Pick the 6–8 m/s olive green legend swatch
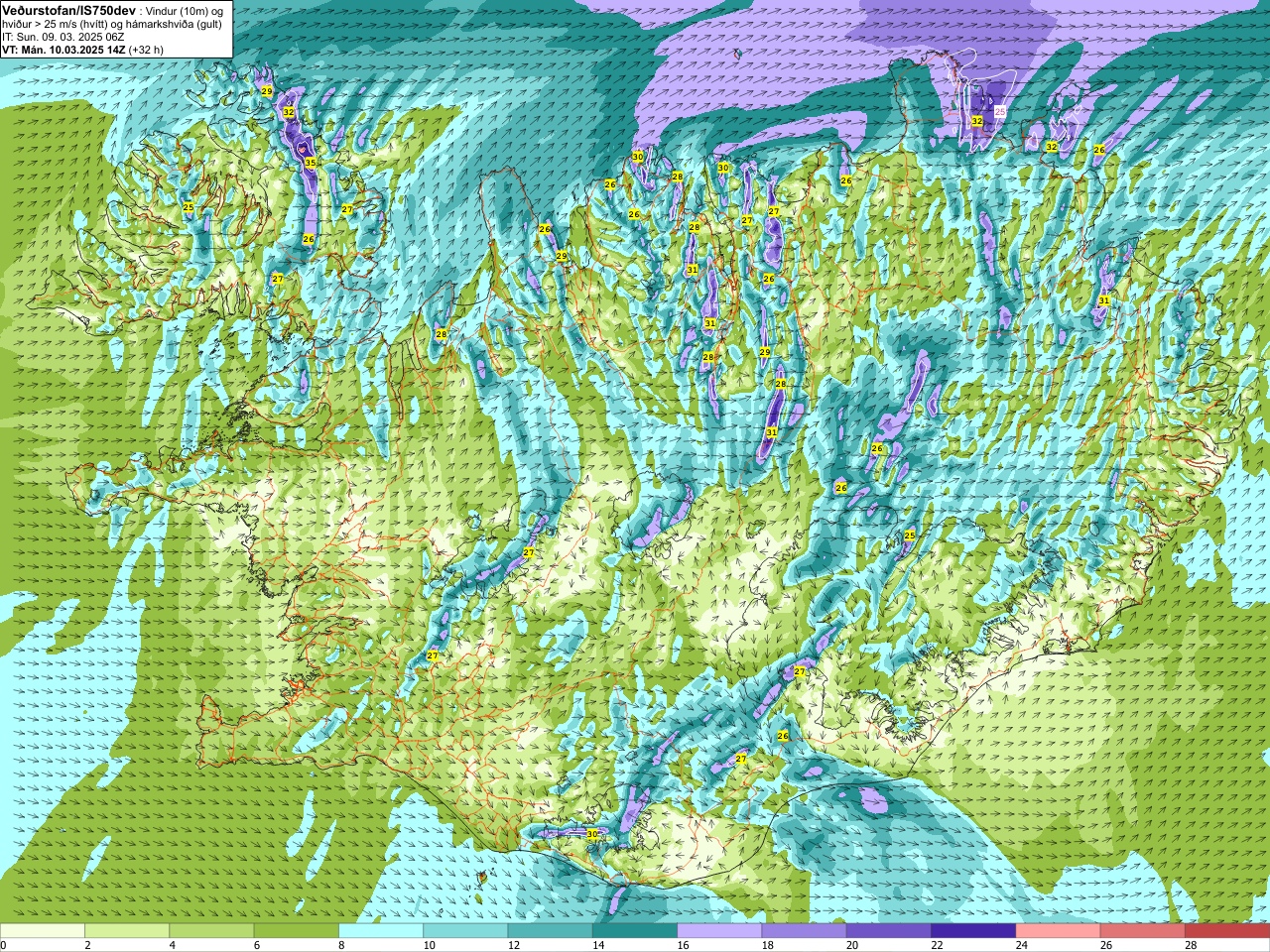This screenshot has width=1270, height=952. click(296, 931)
